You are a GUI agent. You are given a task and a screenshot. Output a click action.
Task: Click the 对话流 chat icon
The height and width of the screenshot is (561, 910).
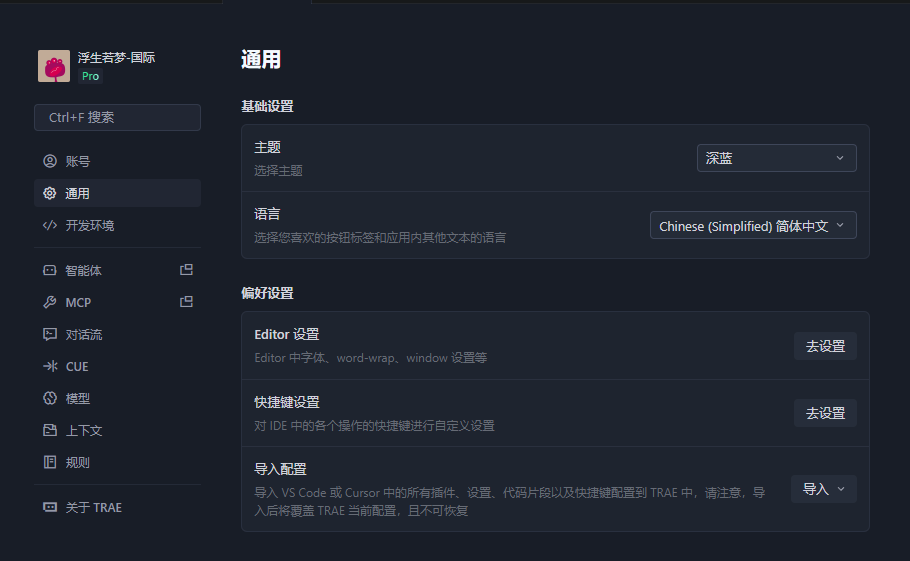tap(50, 334)
